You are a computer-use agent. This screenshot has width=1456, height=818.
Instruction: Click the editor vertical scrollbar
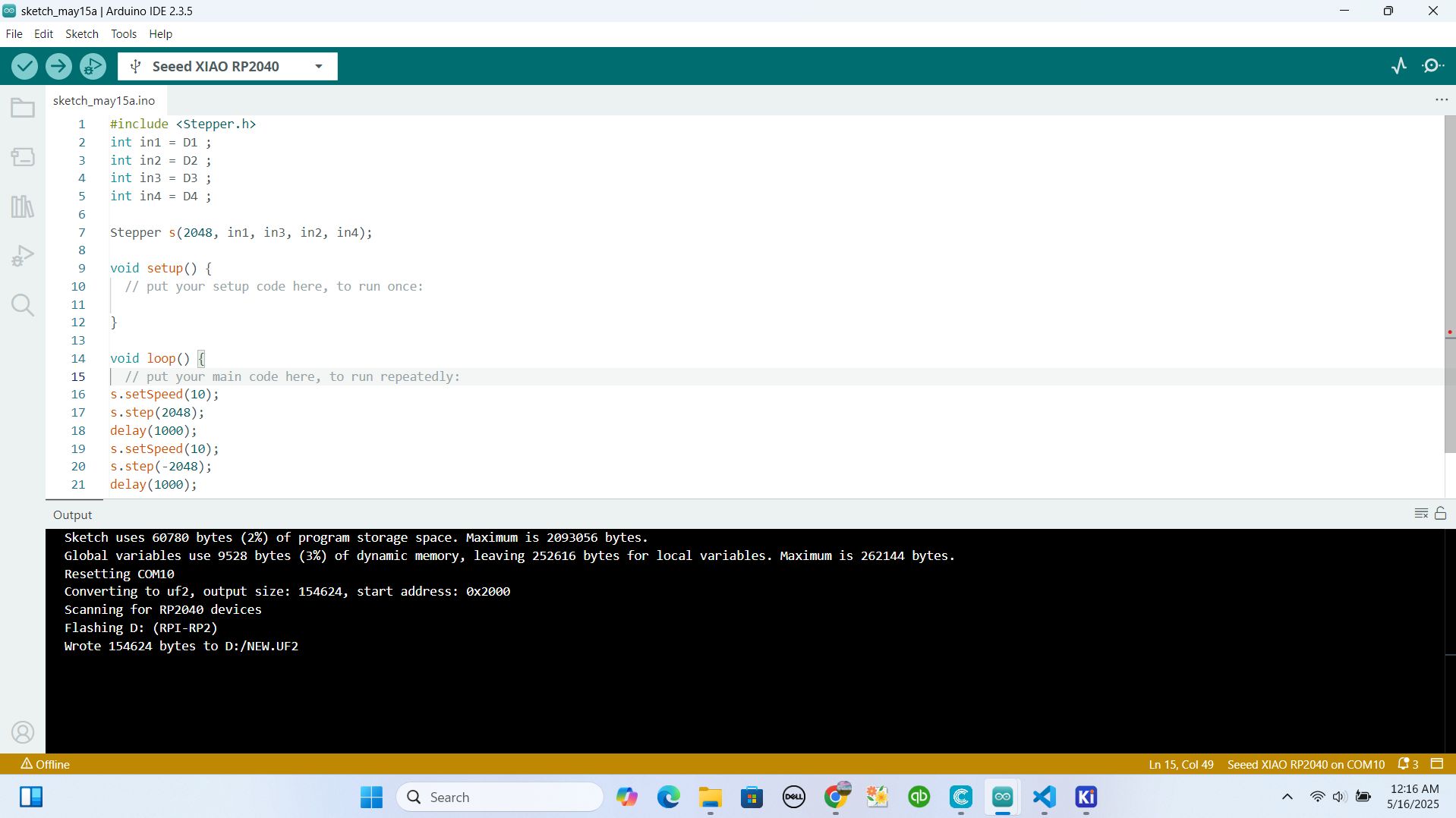point(1449,285)
